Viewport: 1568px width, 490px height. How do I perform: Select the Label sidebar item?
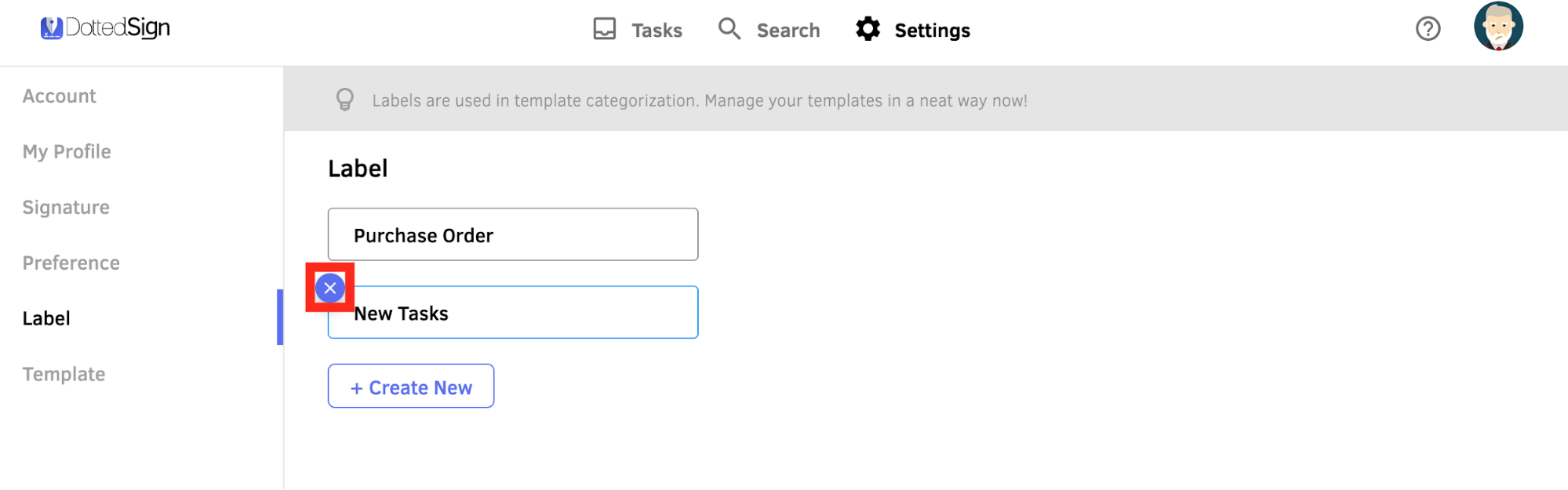click(x=46, y=318)
